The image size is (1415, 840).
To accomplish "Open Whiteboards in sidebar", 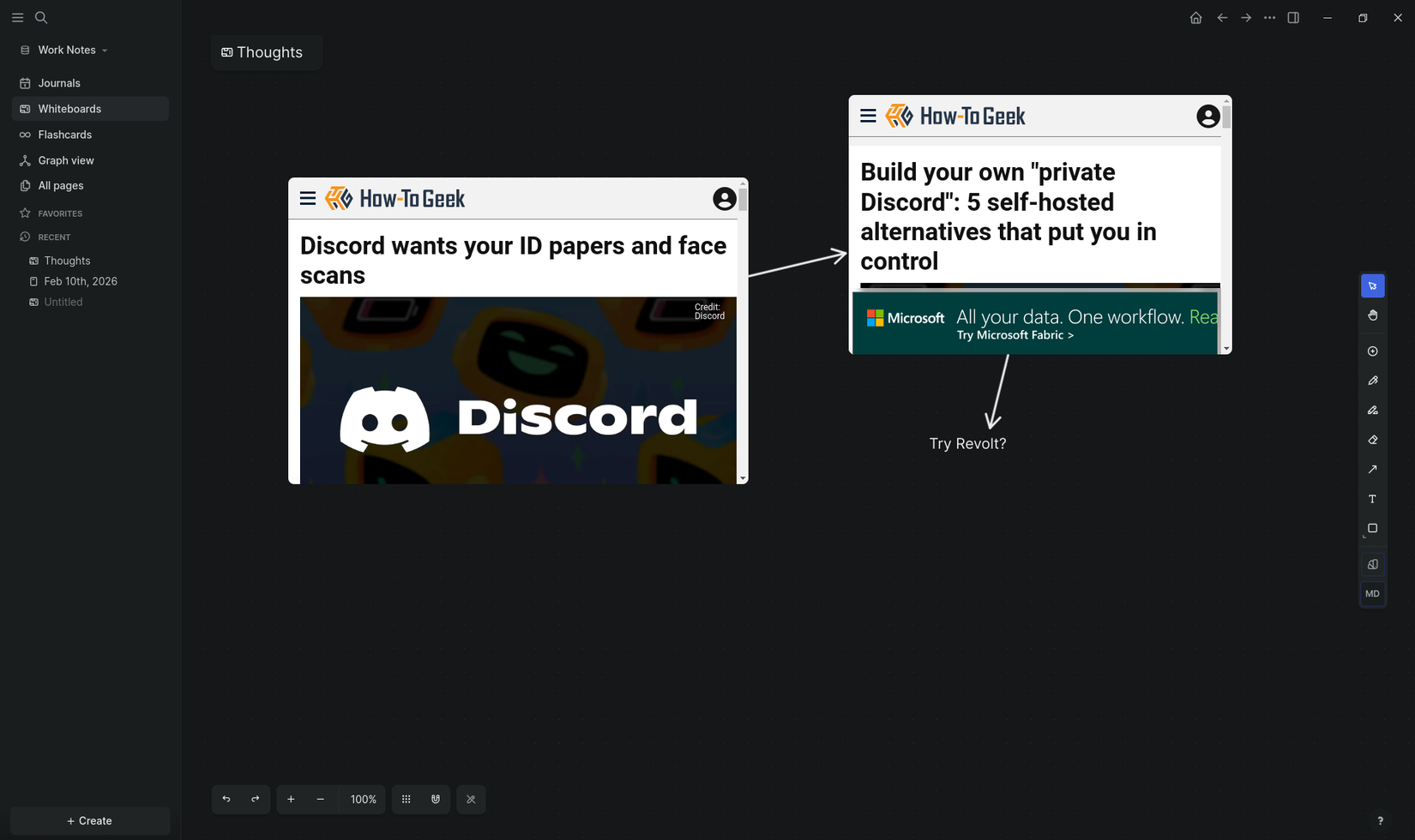I will (90, 109).
